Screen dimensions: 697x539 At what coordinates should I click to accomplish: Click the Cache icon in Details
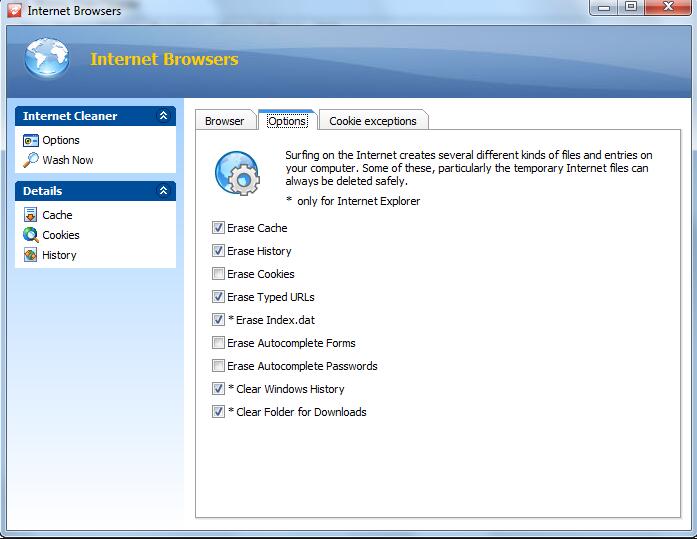(31, 215)
